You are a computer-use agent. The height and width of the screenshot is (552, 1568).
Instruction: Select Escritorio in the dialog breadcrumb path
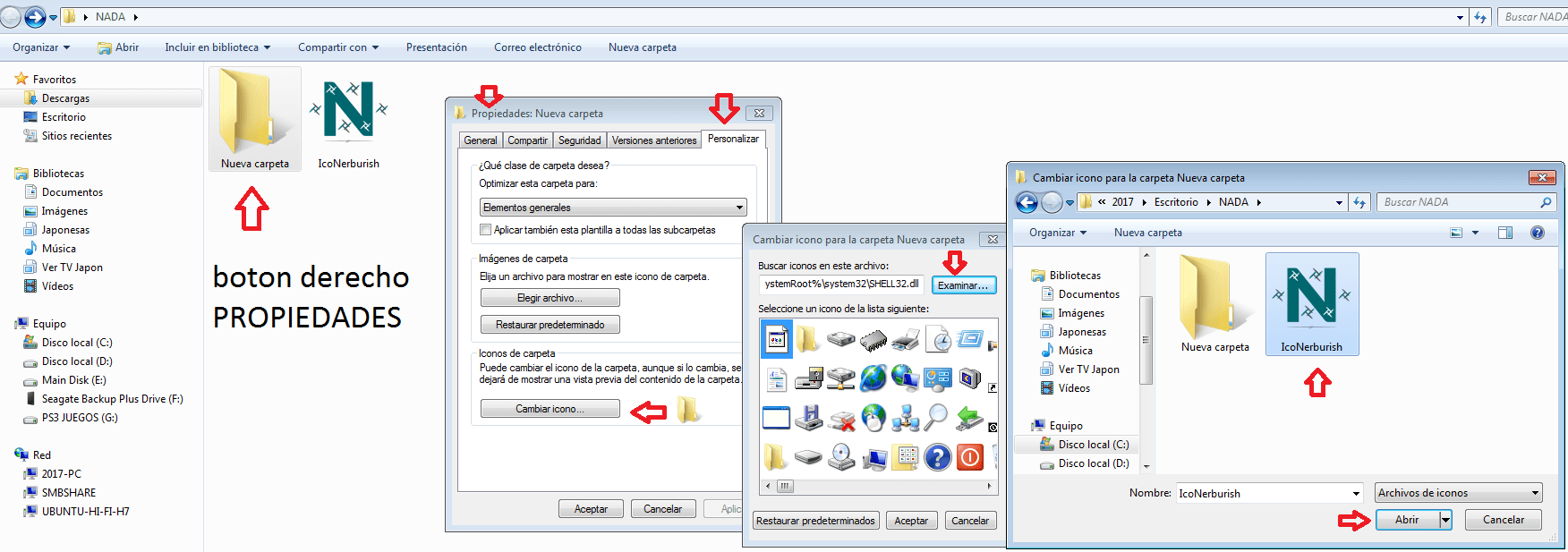(x=1176, y=202)
